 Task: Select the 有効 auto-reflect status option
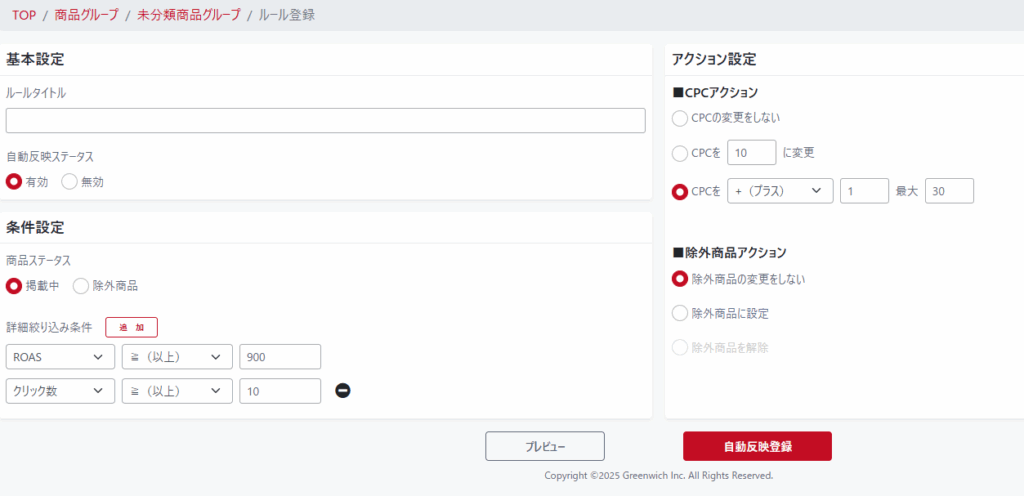[14, 182]
